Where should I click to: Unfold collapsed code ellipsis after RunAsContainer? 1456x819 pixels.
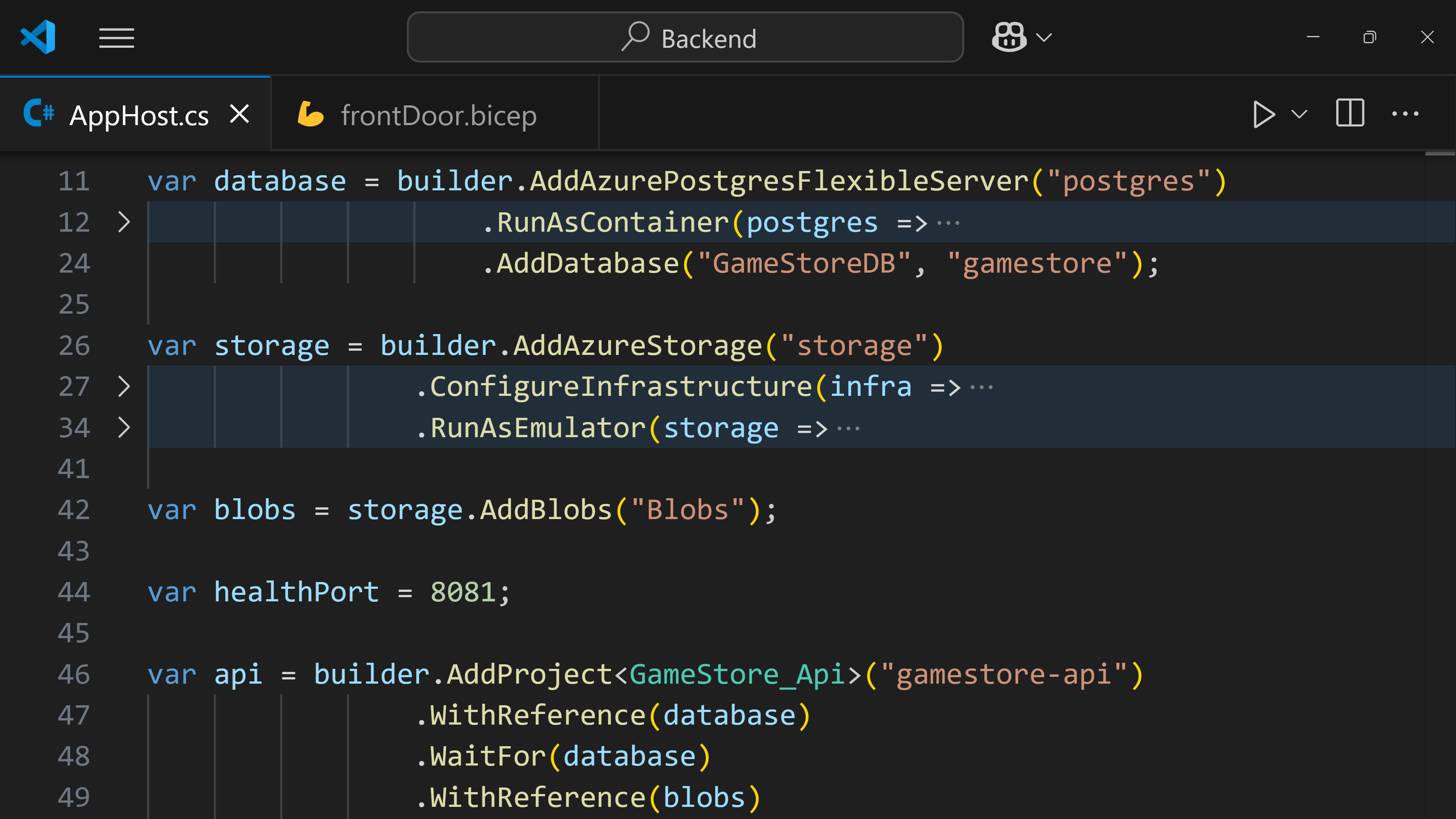click(948, 223)
